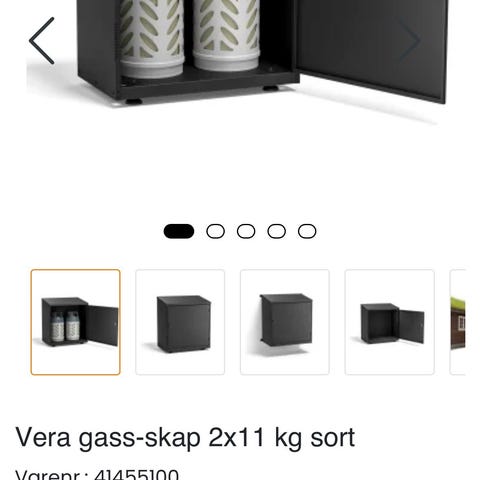The image size is (480, 480).
Task: Select the first filled carousel indicator dot
Action: point(179,231)
